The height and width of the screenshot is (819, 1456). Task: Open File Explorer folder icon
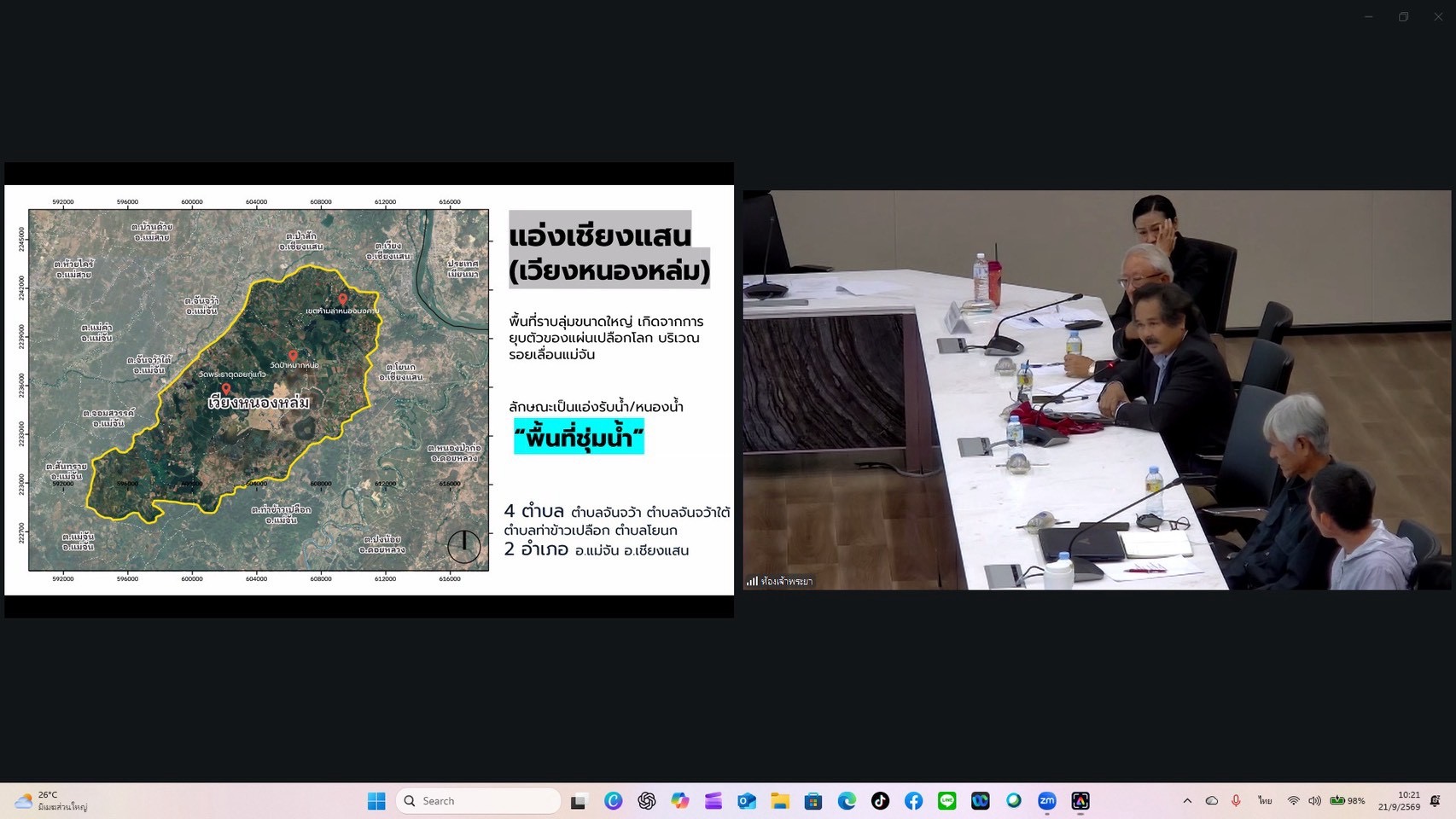click(x=780, y=801)
